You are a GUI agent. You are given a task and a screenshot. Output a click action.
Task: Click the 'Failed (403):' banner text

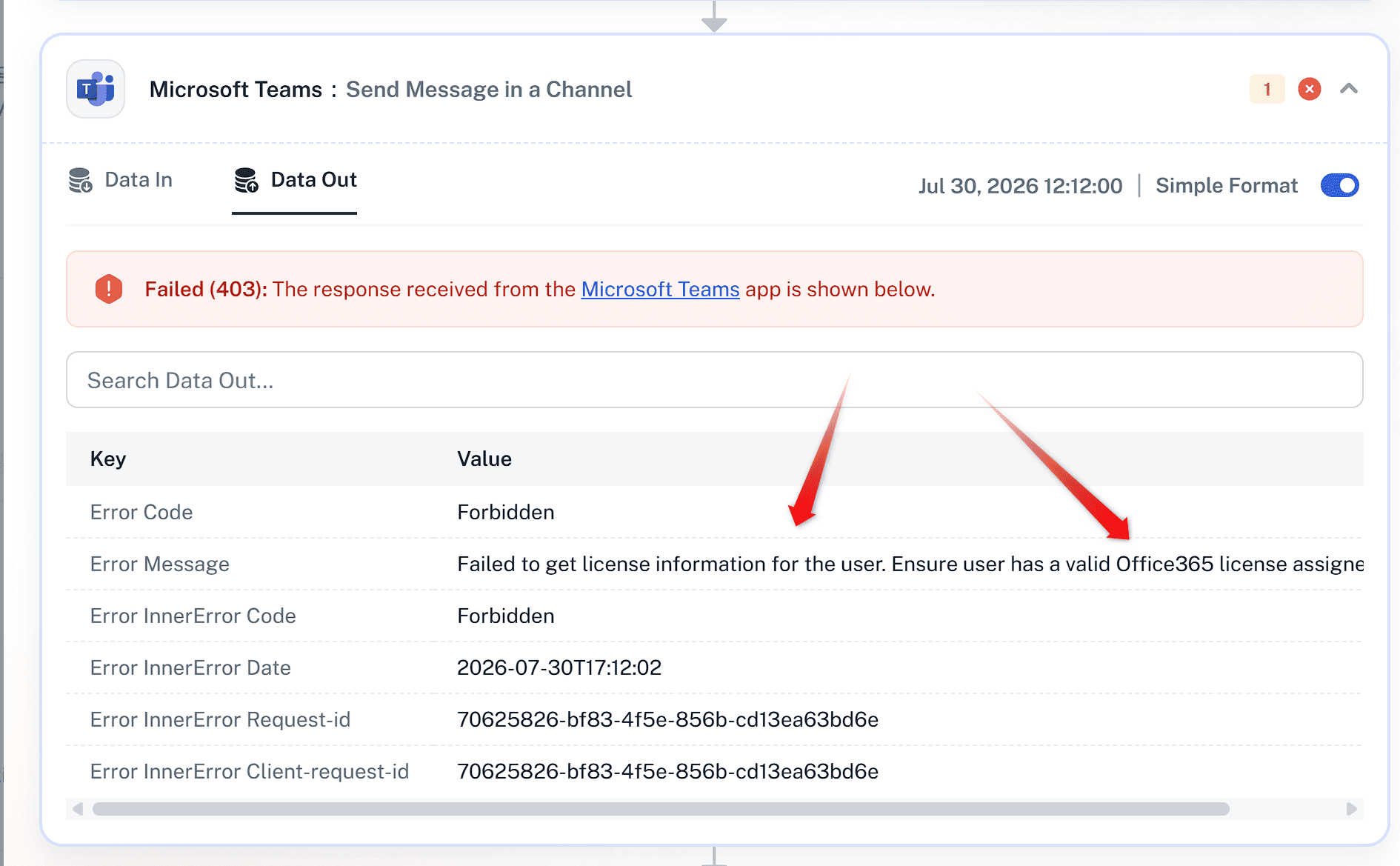click(206, 289)
